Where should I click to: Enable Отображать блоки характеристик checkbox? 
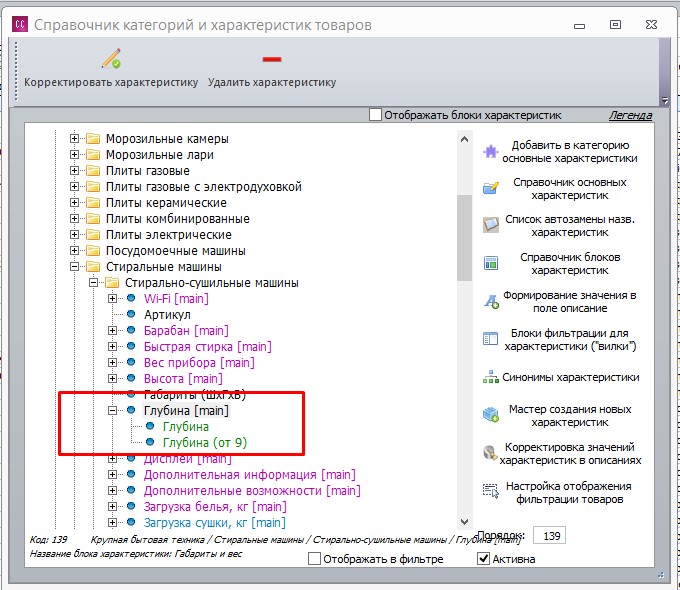pos(375,115)
